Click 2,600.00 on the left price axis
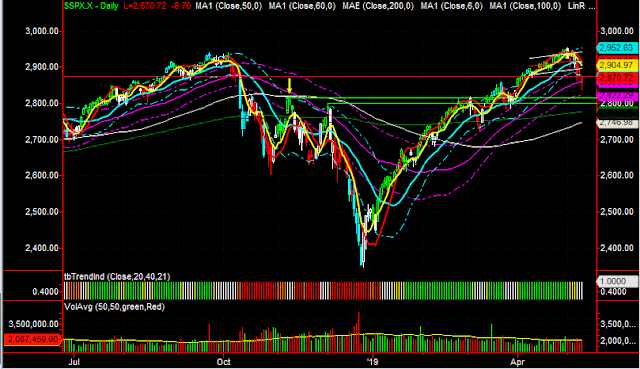Viewport: 640px width, 369px height. click(x=41, y=176)
